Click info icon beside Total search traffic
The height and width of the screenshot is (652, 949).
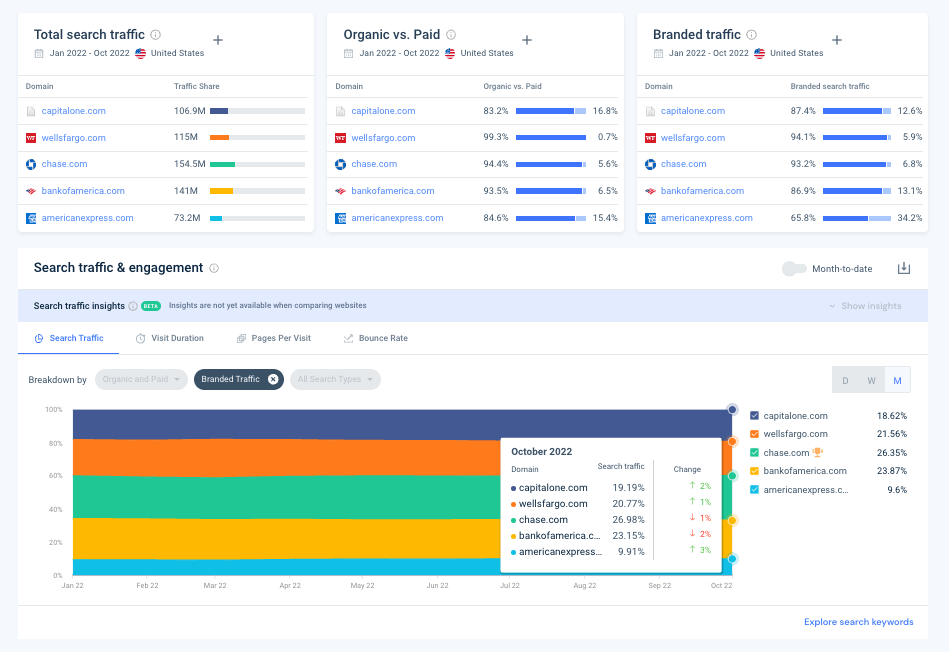click(x=156, y=35)
